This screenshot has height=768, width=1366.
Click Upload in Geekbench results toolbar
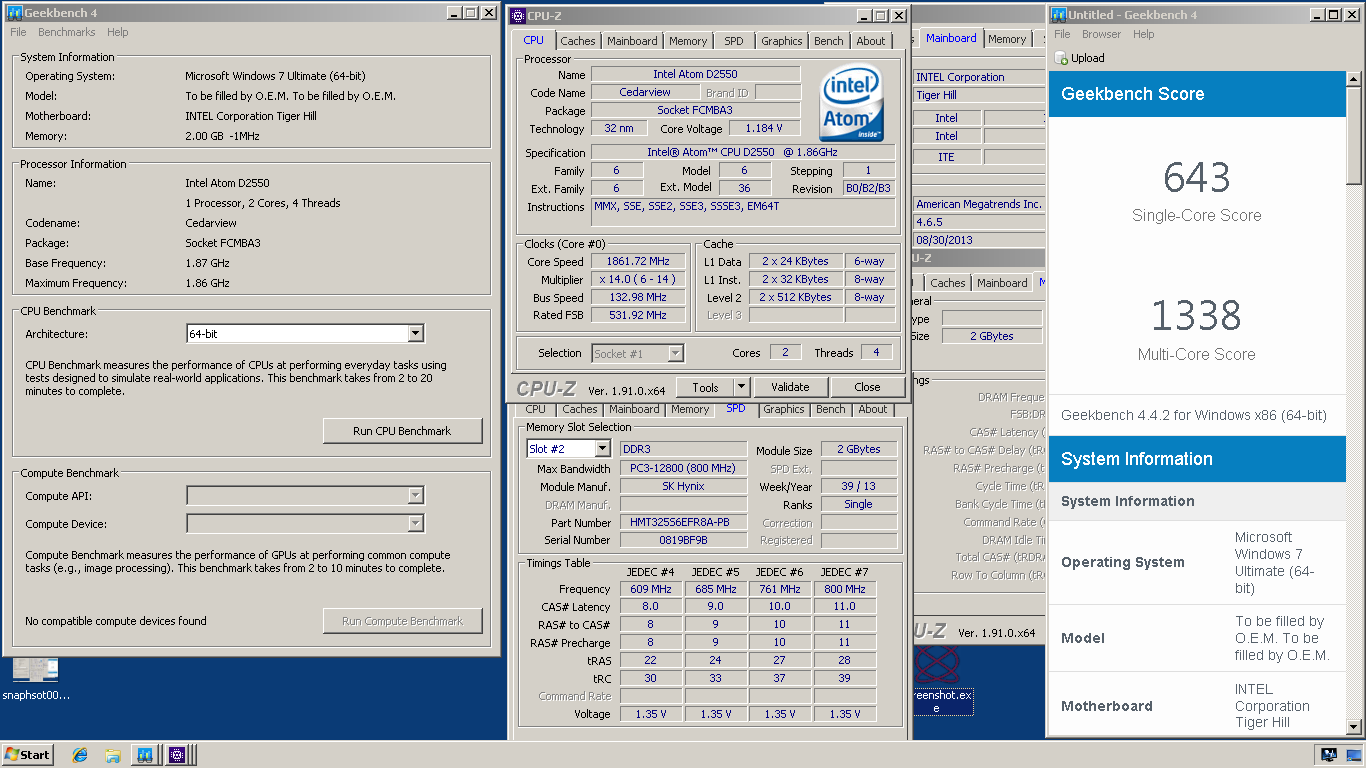[x=1080, y=58]
